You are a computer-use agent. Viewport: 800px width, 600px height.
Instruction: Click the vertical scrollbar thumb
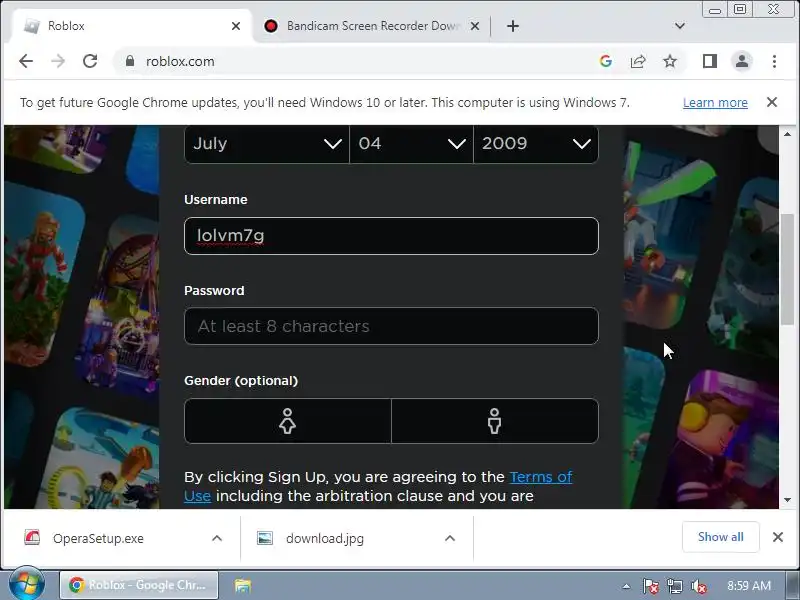point(787,269)
